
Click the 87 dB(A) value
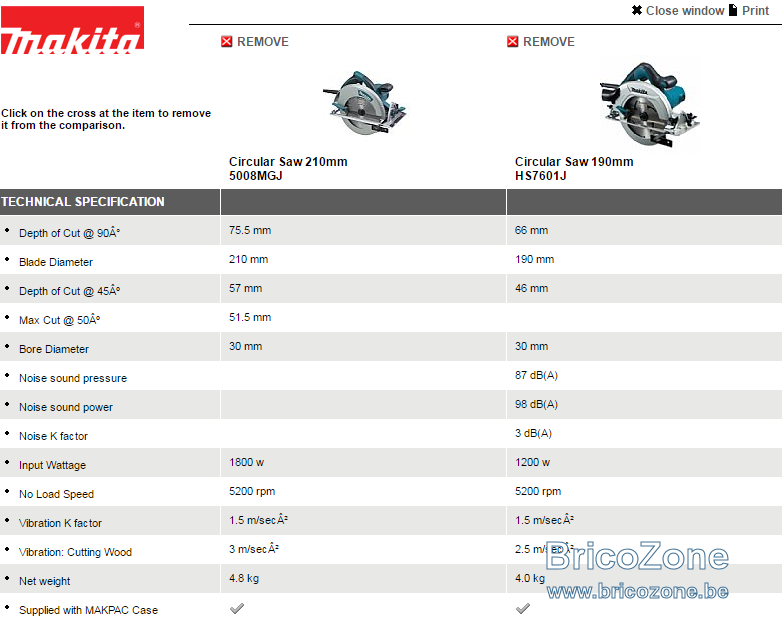click(536, 375)
